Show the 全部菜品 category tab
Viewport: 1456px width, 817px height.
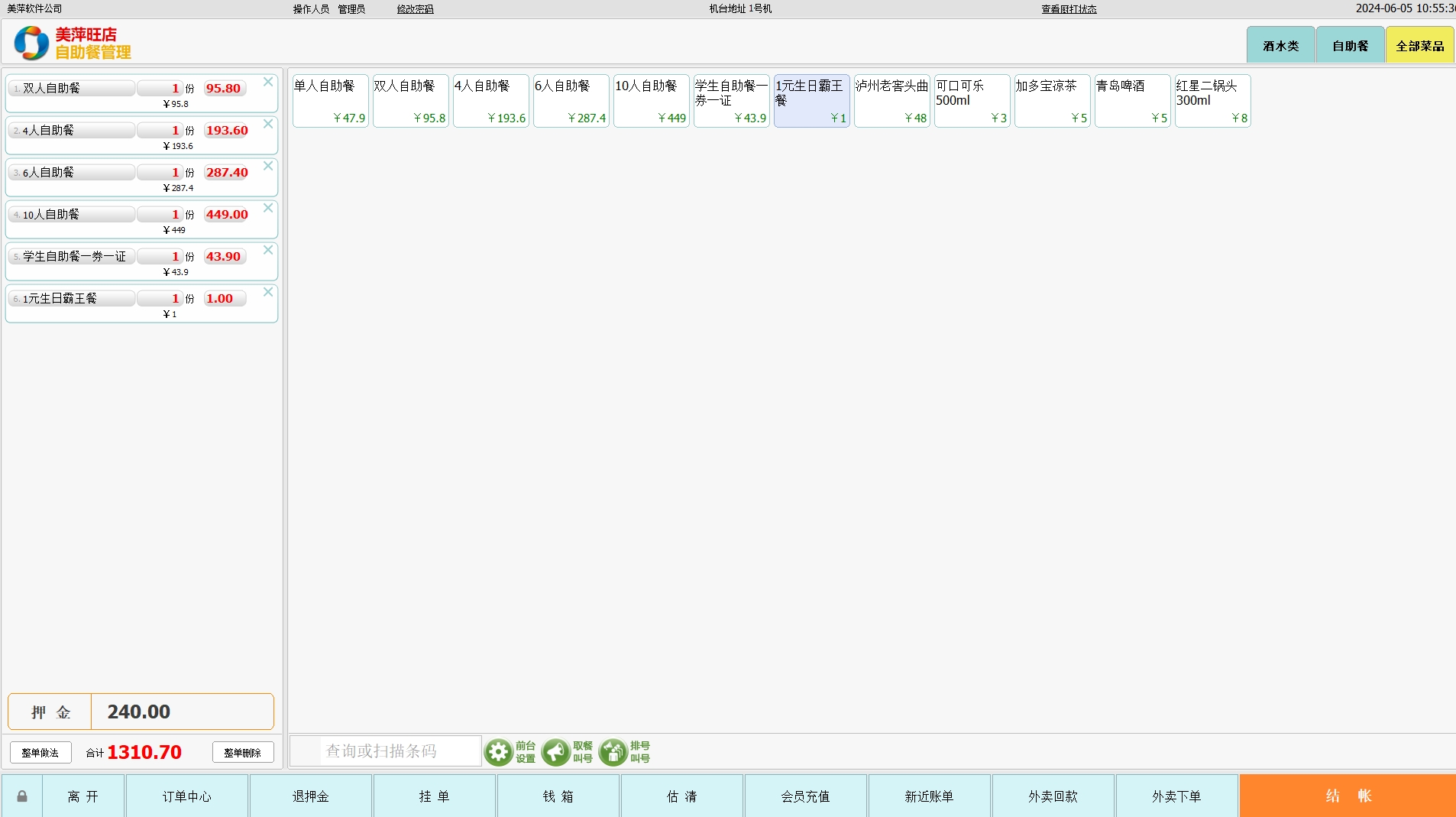pos(1419,46)
